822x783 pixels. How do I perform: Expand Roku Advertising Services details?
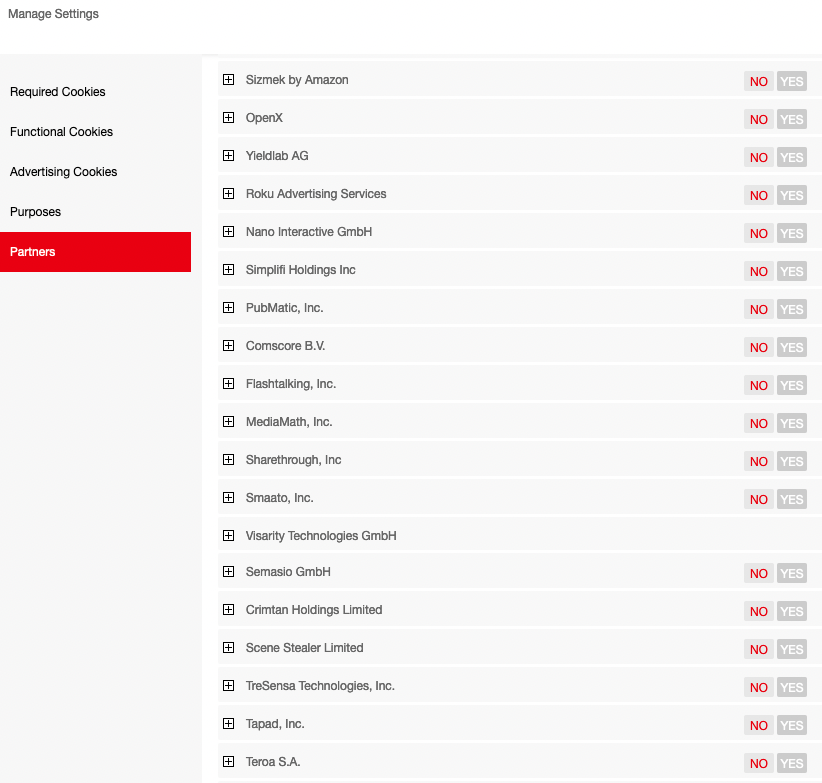[228, 194]
